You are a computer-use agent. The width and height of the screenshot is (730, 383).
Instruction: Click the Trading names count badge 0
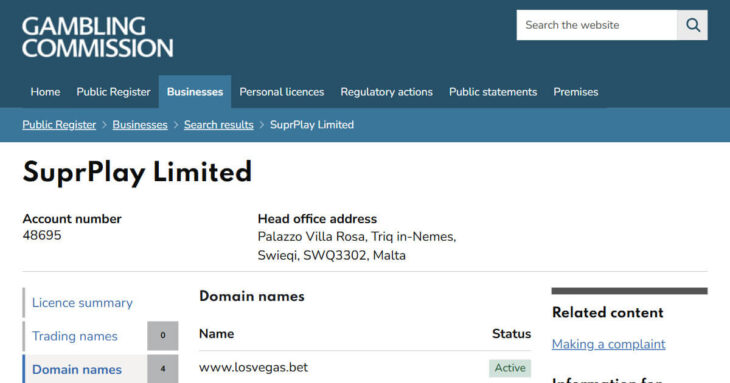(162, 336)
